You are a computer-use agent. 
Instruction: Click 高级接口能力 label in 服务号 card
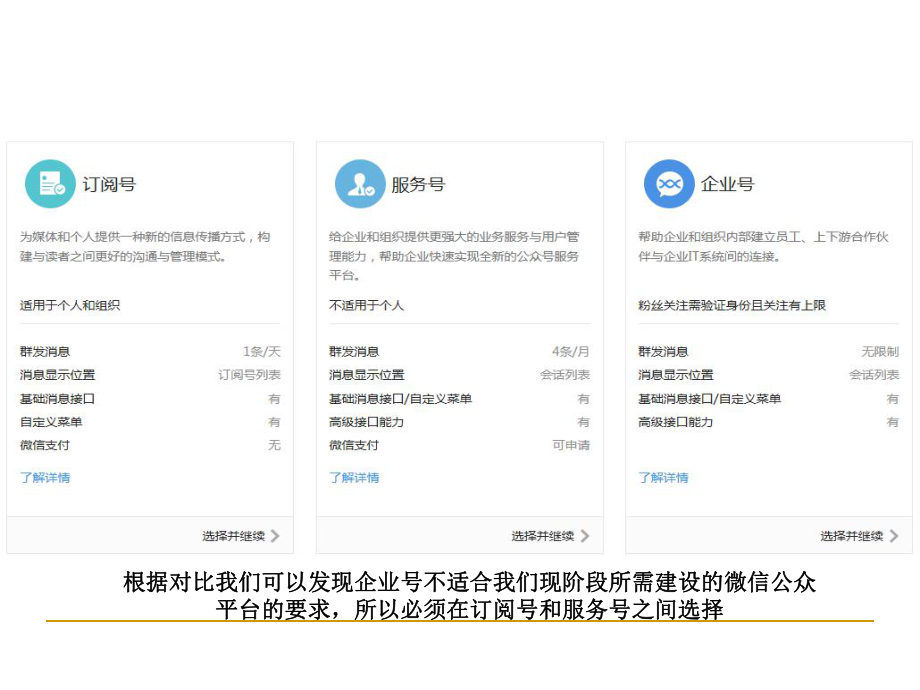[x=367, y=422]
